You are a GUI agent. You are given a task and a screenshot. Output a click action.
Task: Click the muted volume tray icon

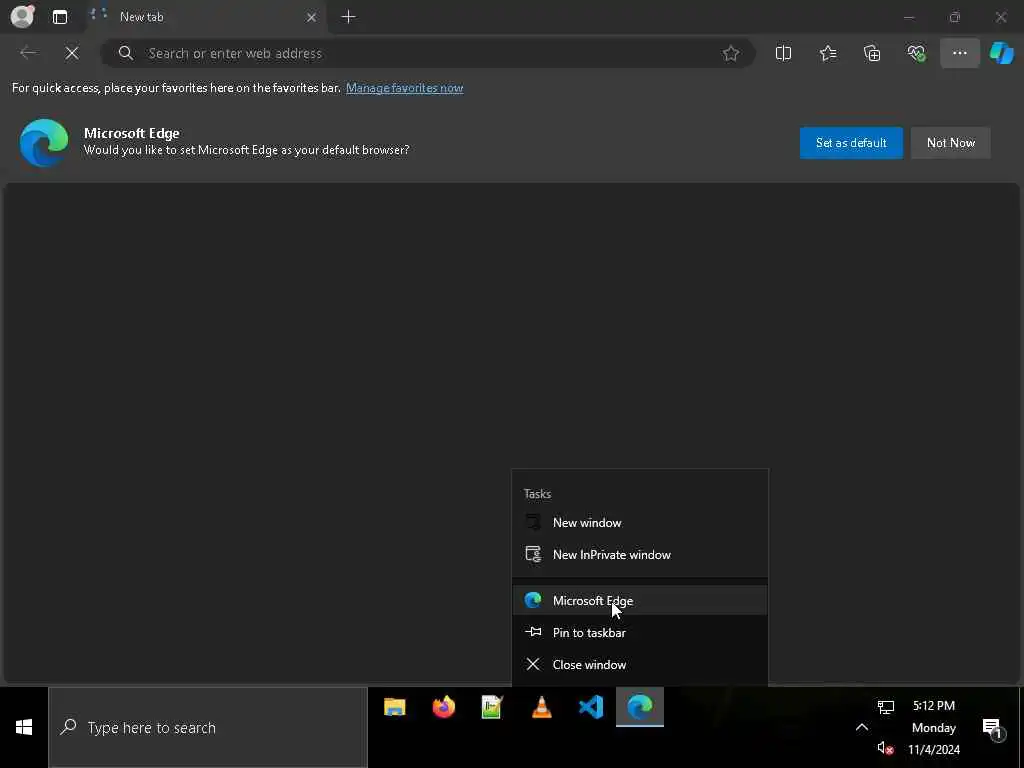pyautogui.click(x=886, y=748)
